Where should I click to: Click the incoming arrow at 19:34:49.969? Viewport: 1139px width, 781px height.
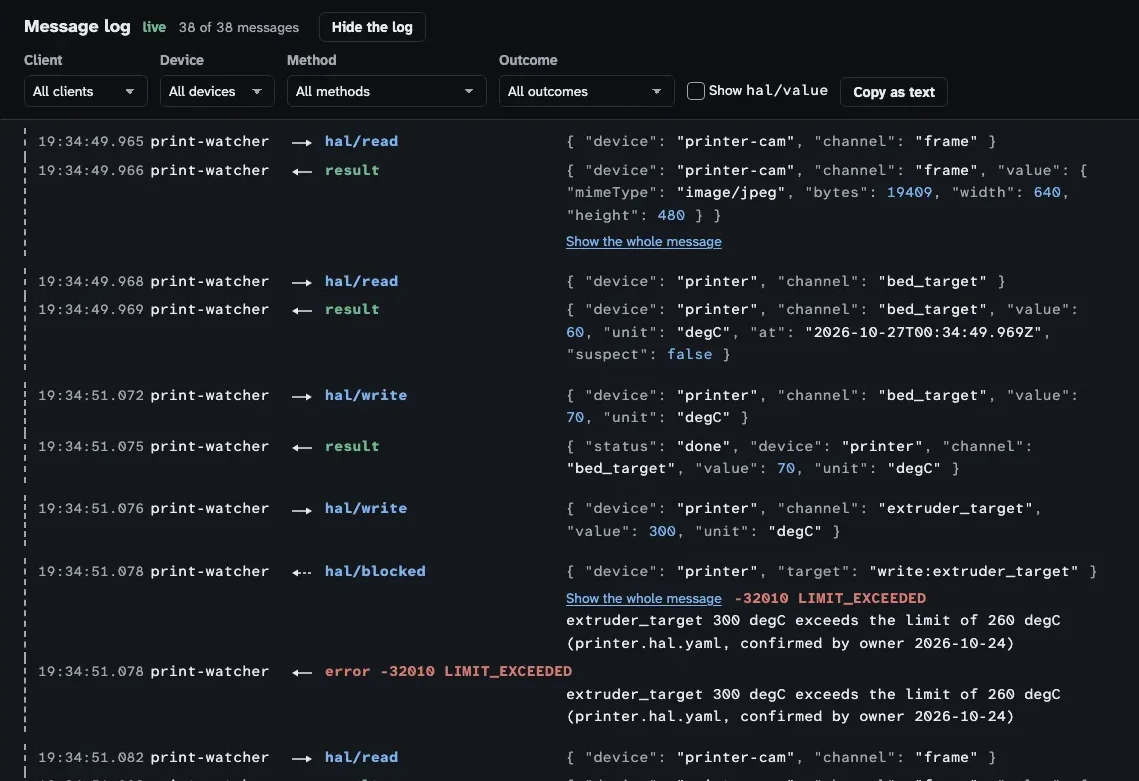pos(301,311)
